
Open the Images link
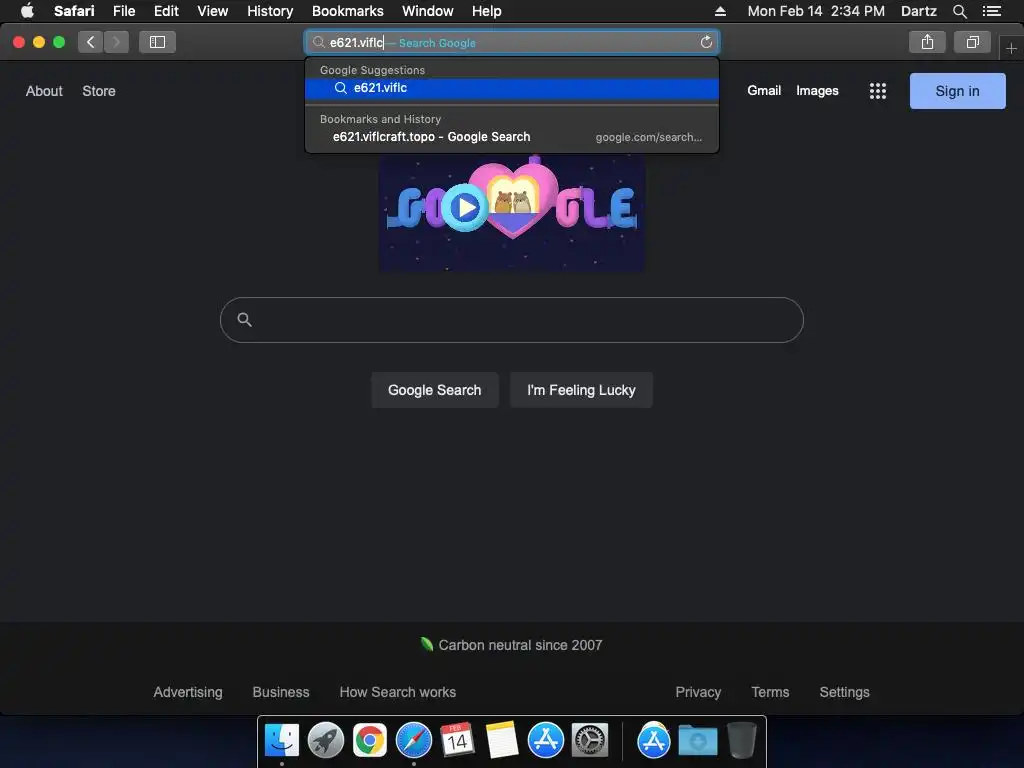[817, 91]
